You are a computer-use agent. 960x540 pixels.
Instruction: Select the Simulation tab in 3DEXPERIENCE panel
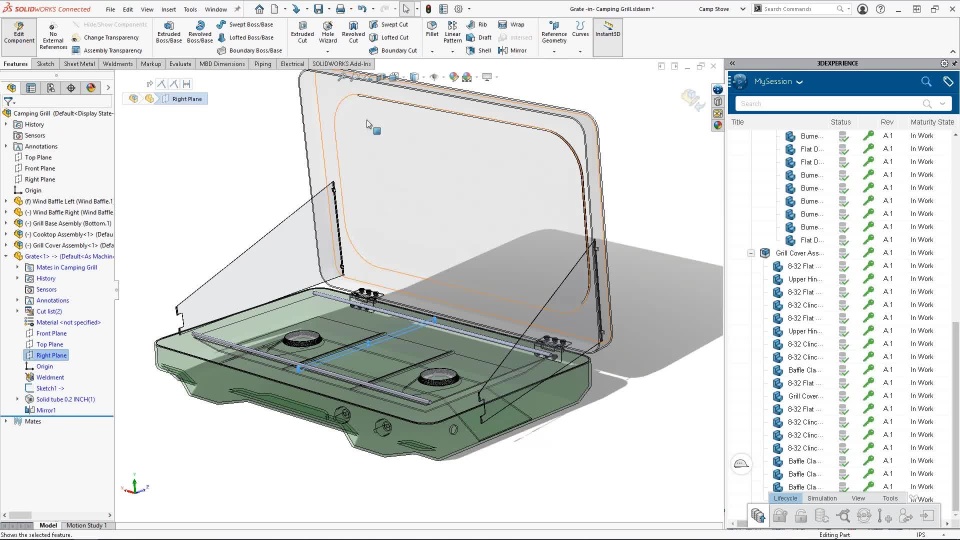tap(822, 498)
